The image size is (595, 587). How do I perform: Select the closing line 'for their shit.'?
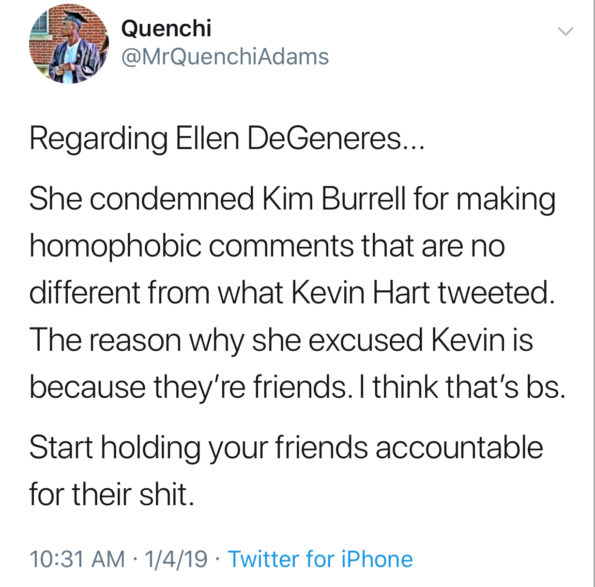112,495
